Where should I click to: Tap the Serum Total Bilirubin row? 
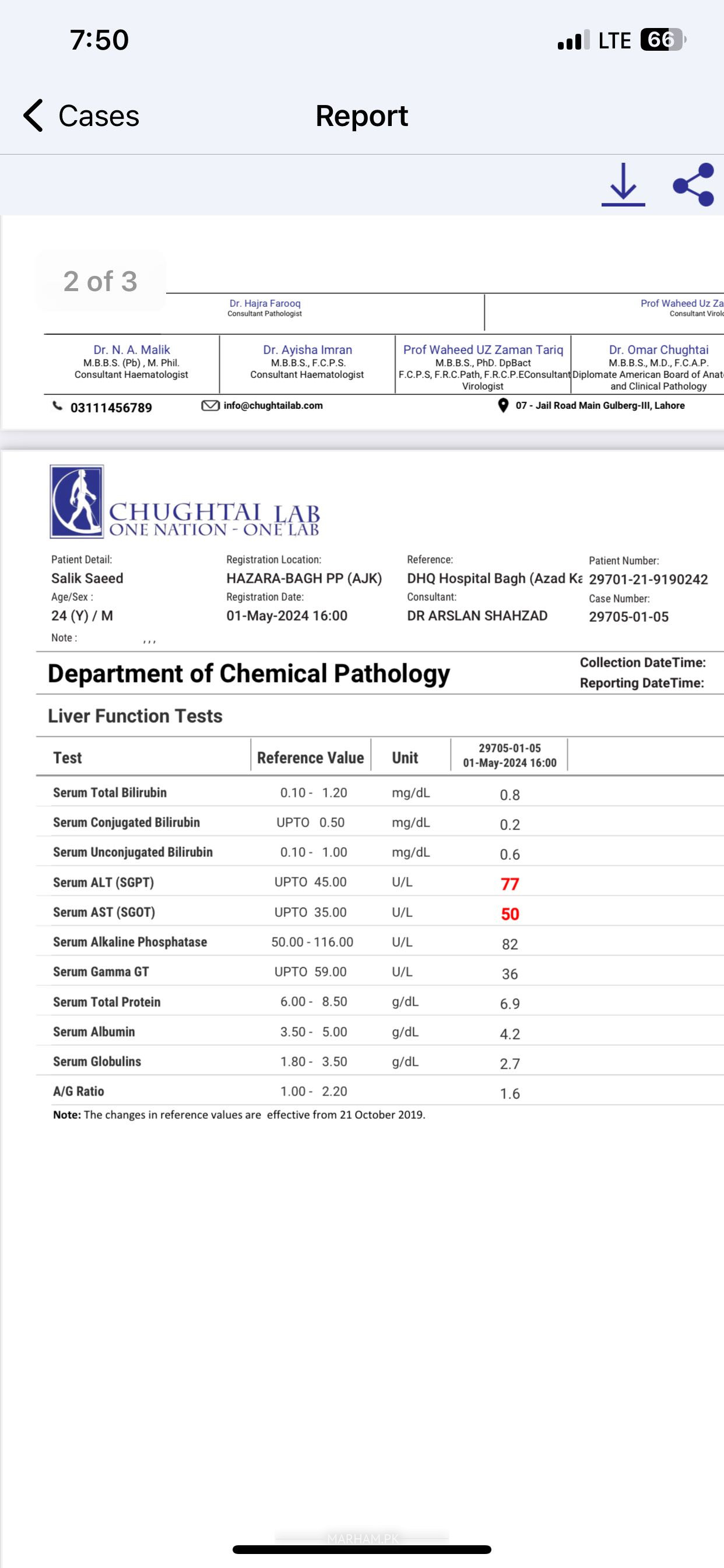[379, 793]
